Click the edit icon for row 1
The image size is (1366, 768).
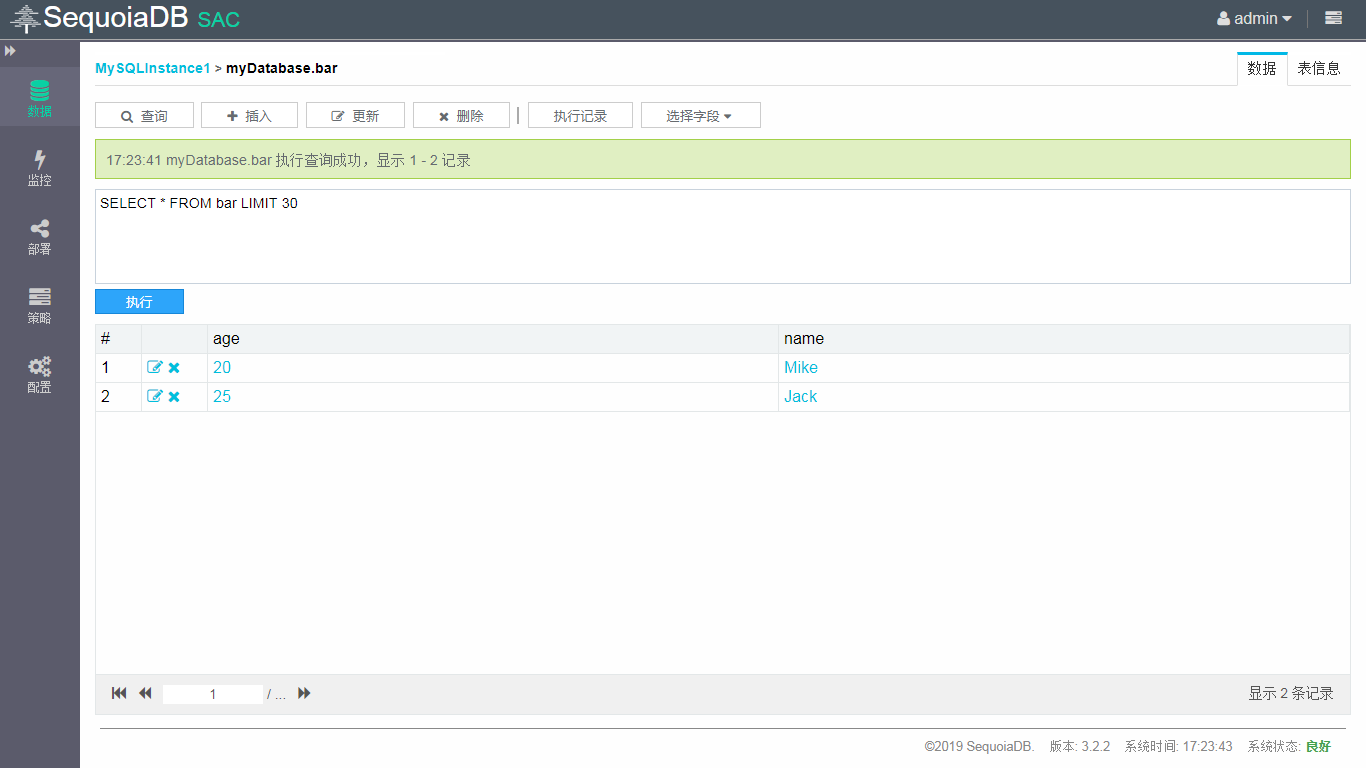[x=154, y=368]
